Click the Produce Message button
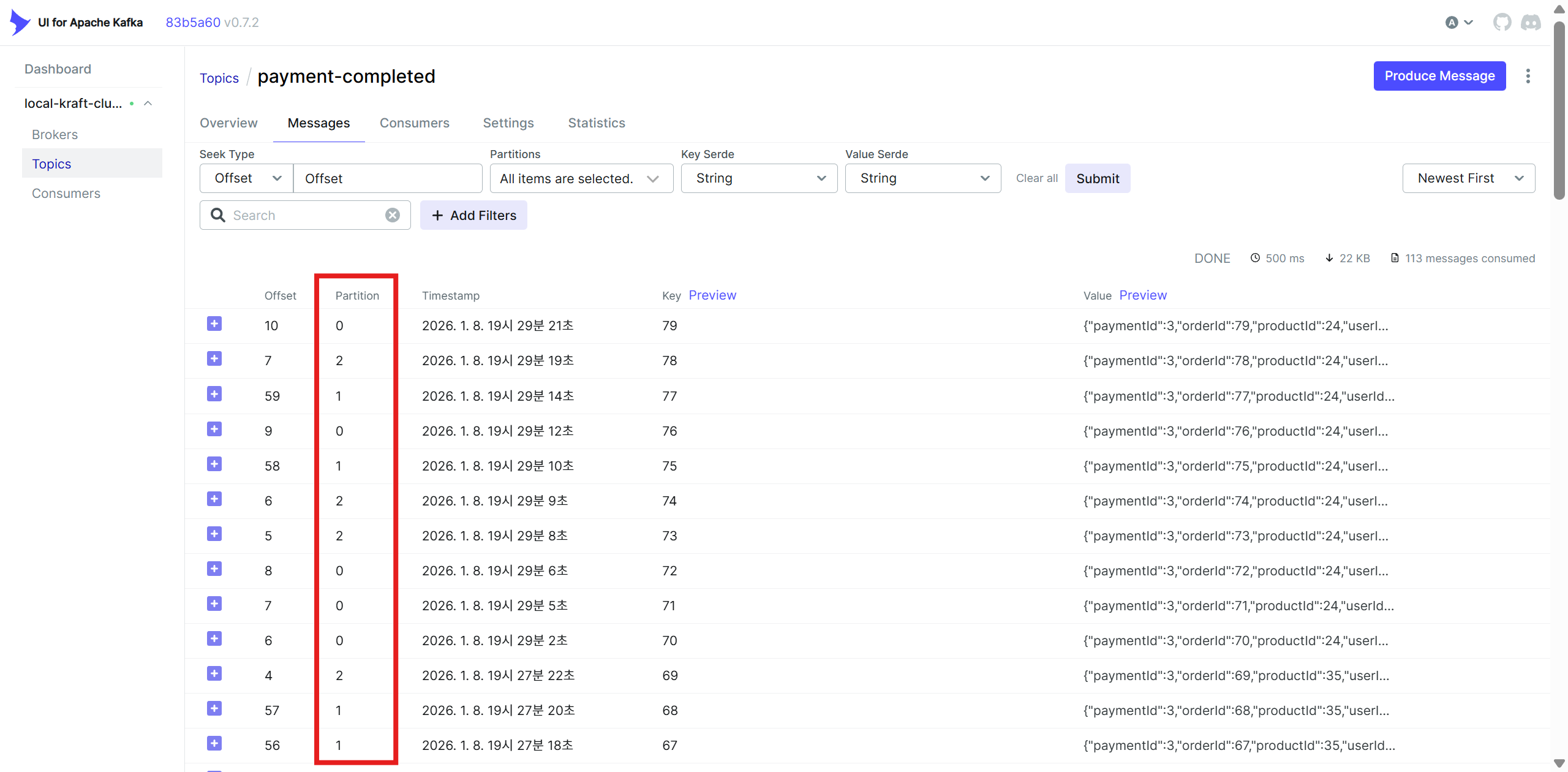This screenshot has width=1568, height=772. coord(1439,76)
